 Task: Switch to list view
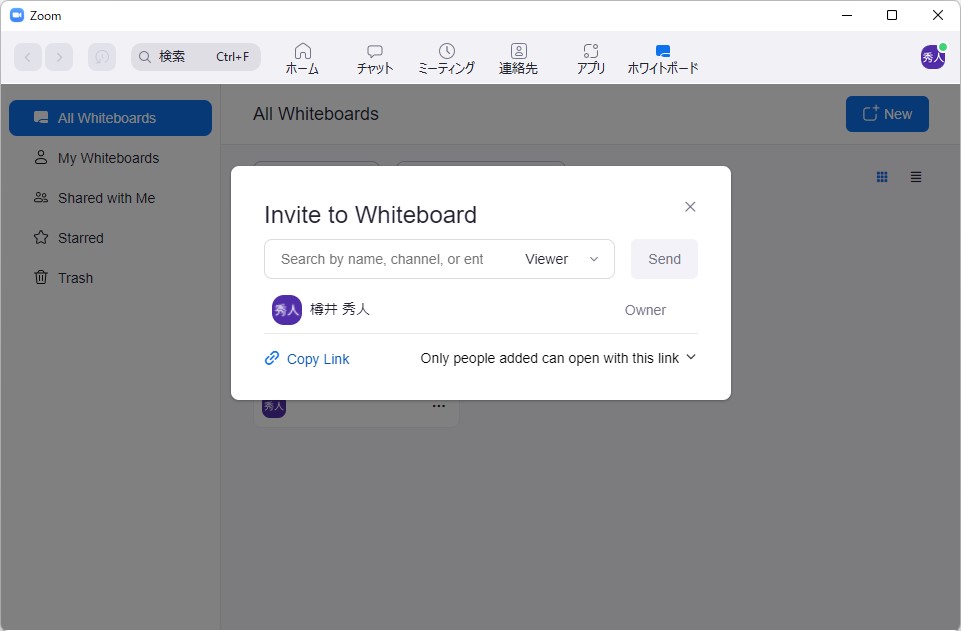click(916, 177)
